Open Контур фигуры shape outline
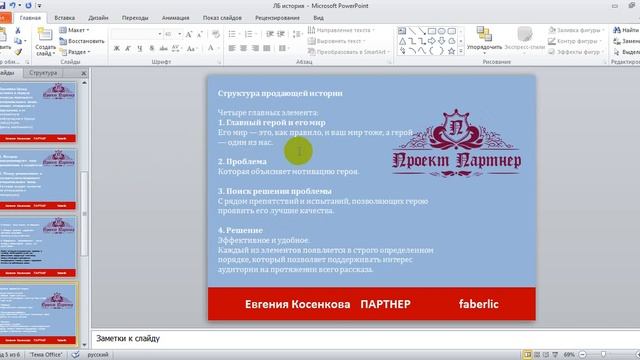The height and width of the screenshot is (360, 640). (x=575, y=41)
